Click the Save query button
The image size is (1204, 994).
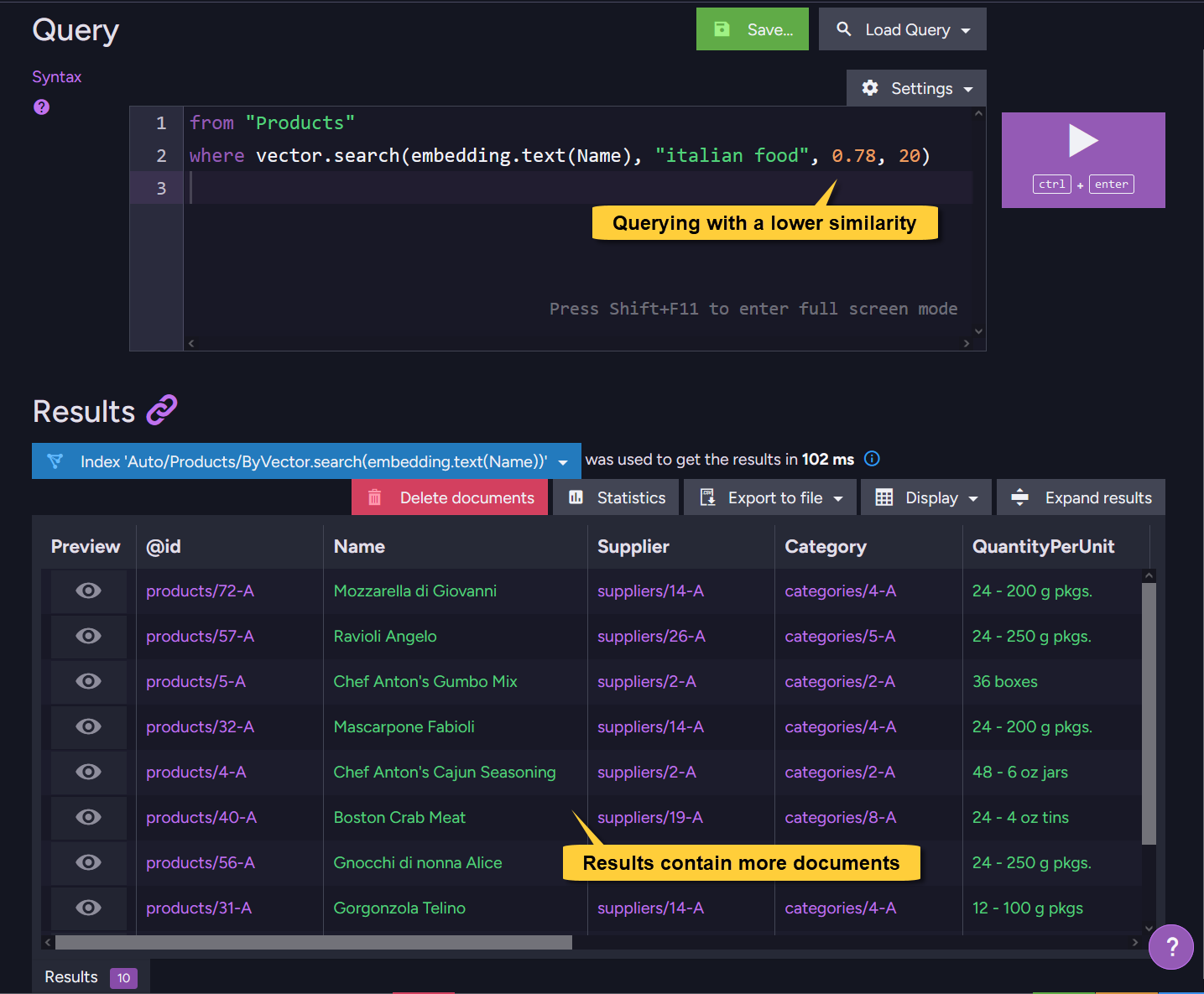pyautogui.click(x=753, y=29)
